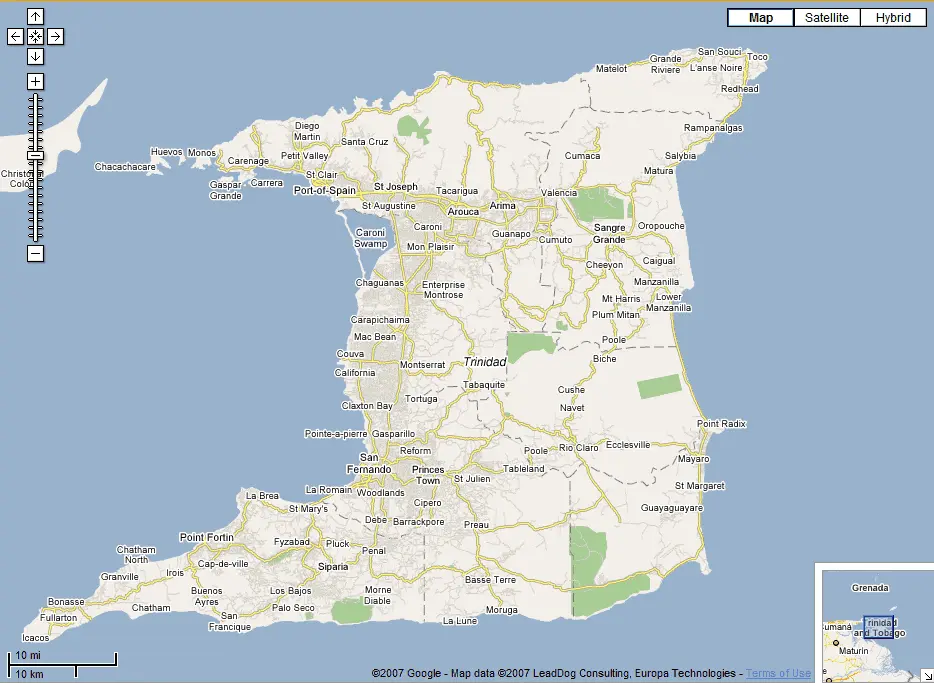The image size is (934, 683).
Task: Click the top of the zoom slider track
Action: coord(36,98)
